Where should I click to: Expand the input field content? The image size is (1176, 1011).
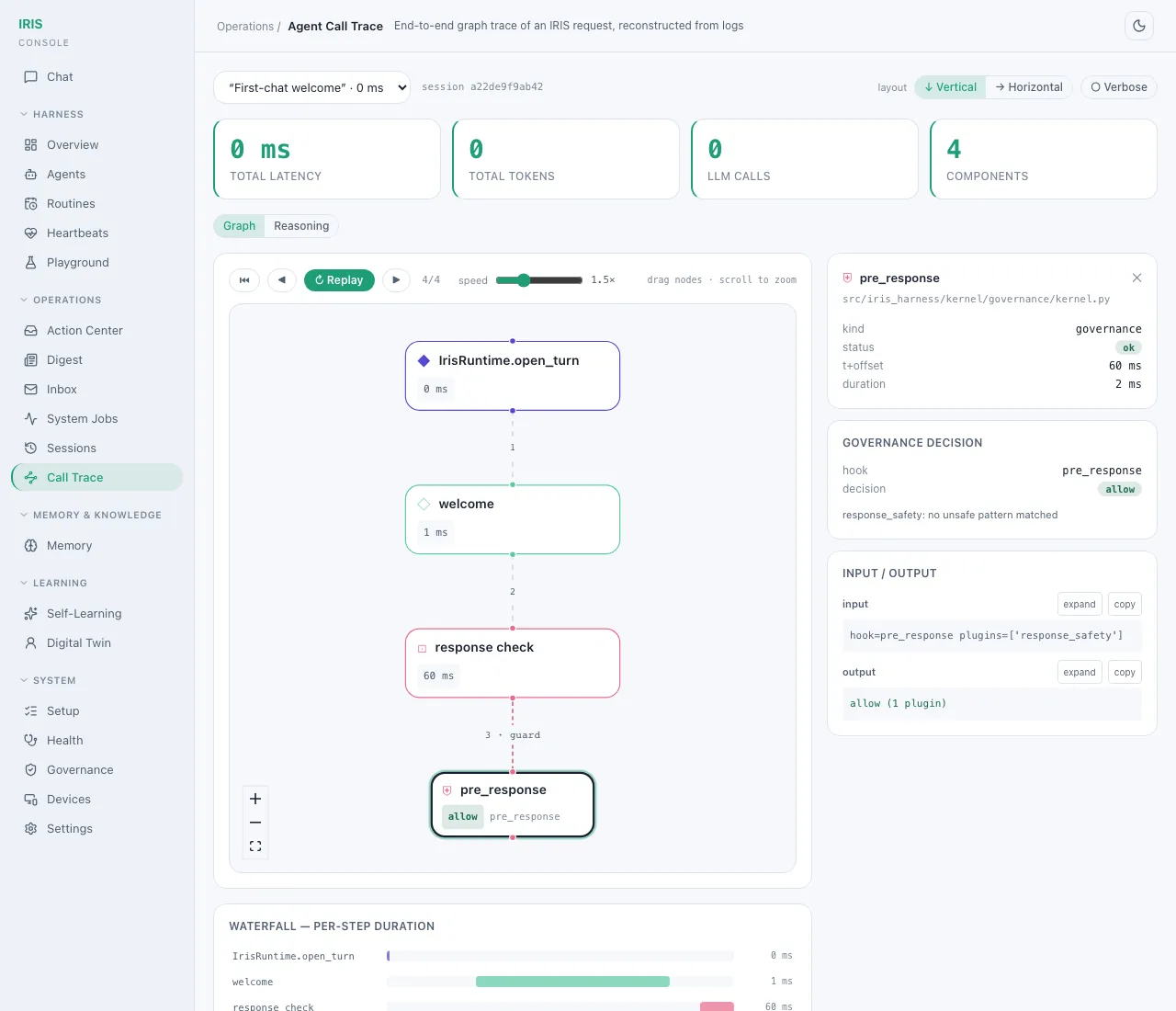(1080, 605)
